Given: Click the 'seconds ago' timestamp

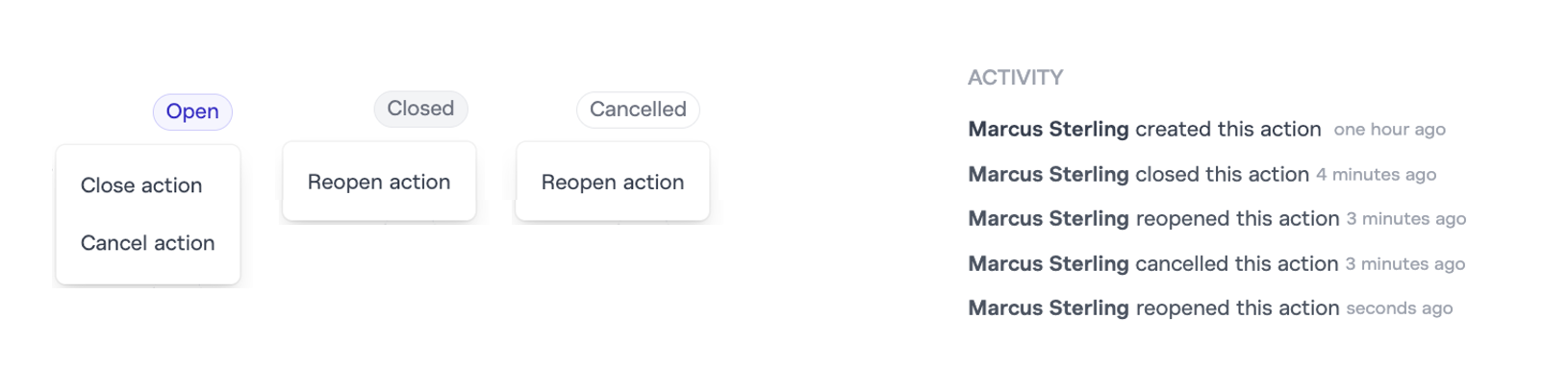Looking at the screenshot, I should click(1399, 308).
